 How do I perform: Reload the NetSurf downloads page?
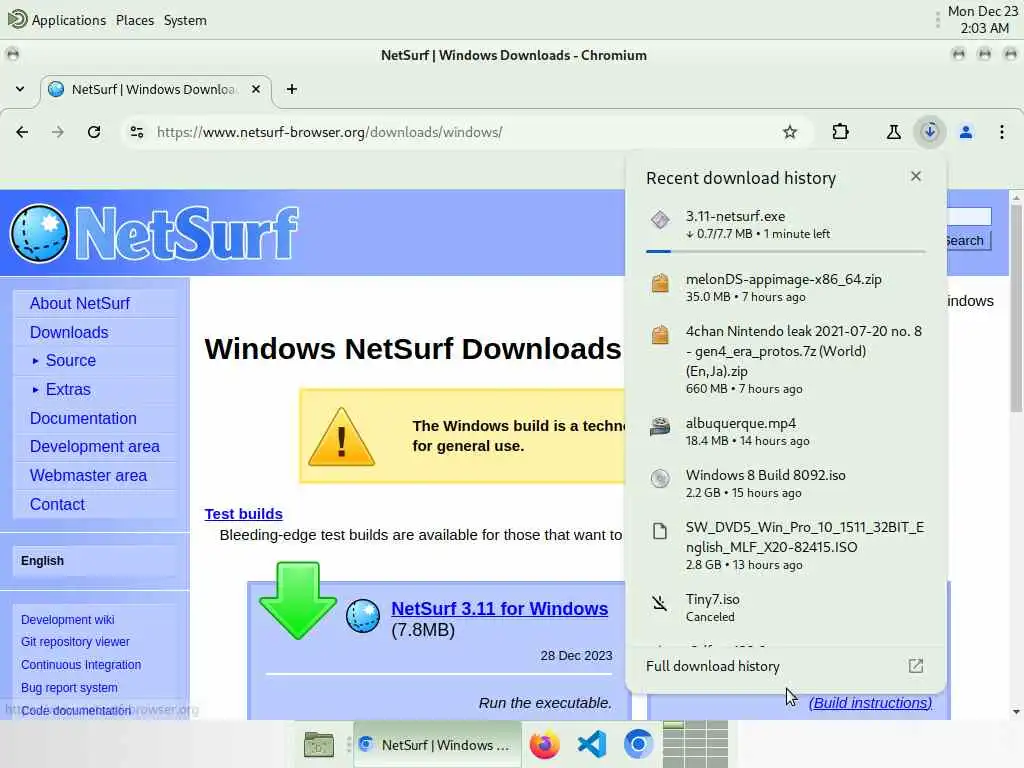pyautogui.click(x=94, y=132)
